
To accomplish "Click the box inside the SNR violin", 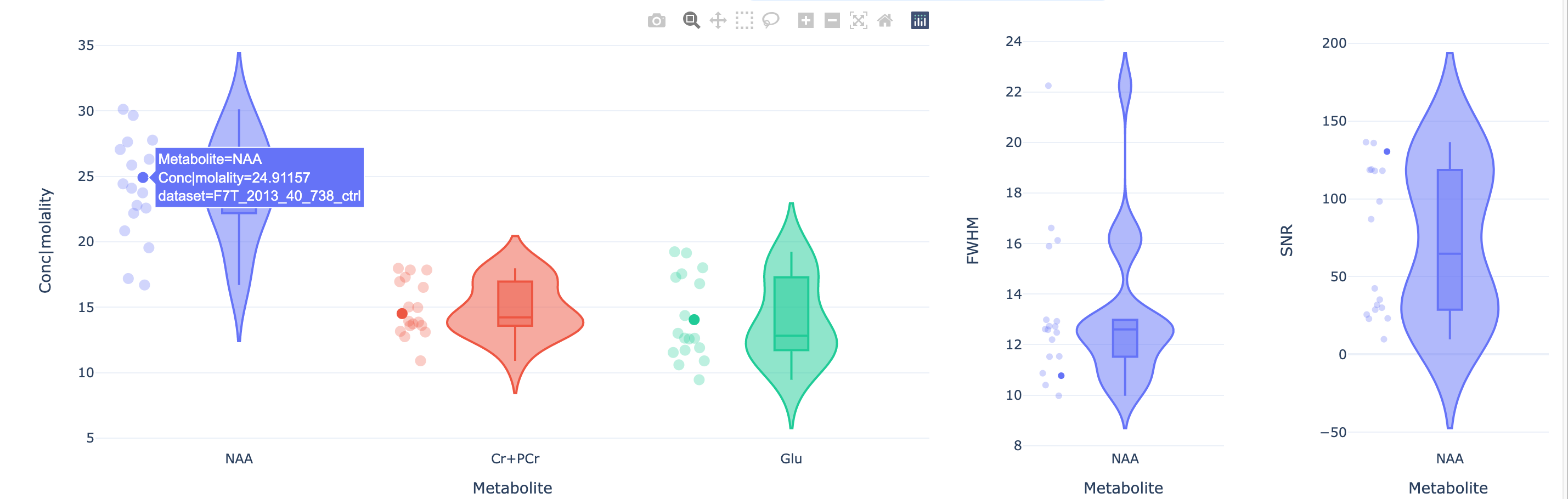I will (1449, 240).
